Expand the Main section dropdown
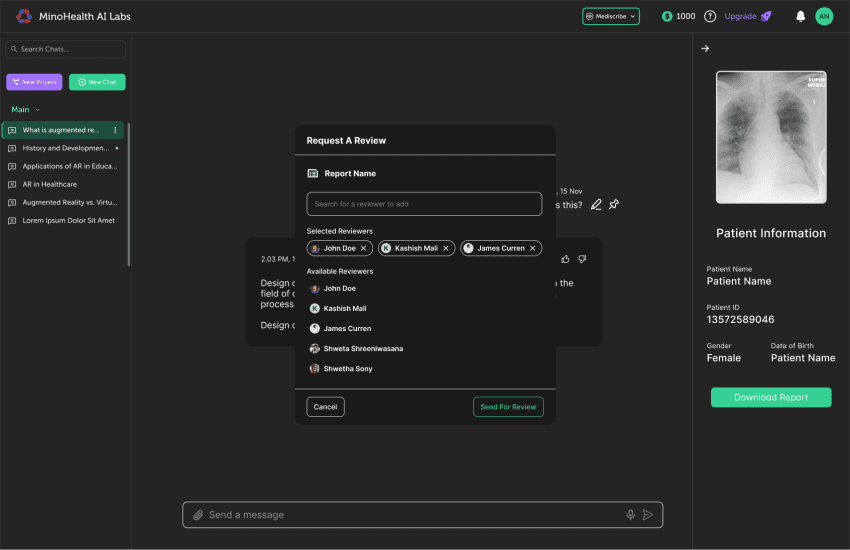 pyautogui.click(x=25, y=109)
